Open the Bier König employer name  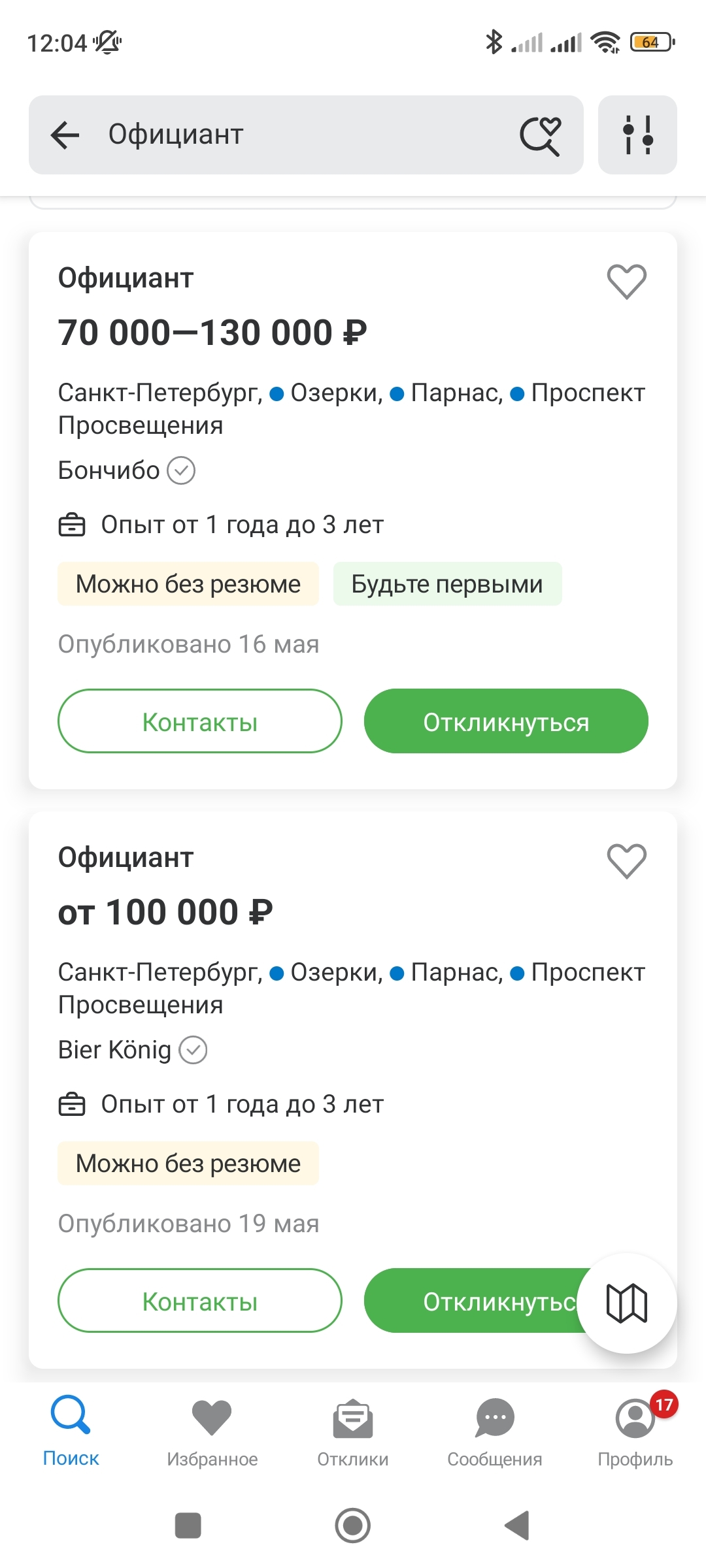coord(115,1050)
